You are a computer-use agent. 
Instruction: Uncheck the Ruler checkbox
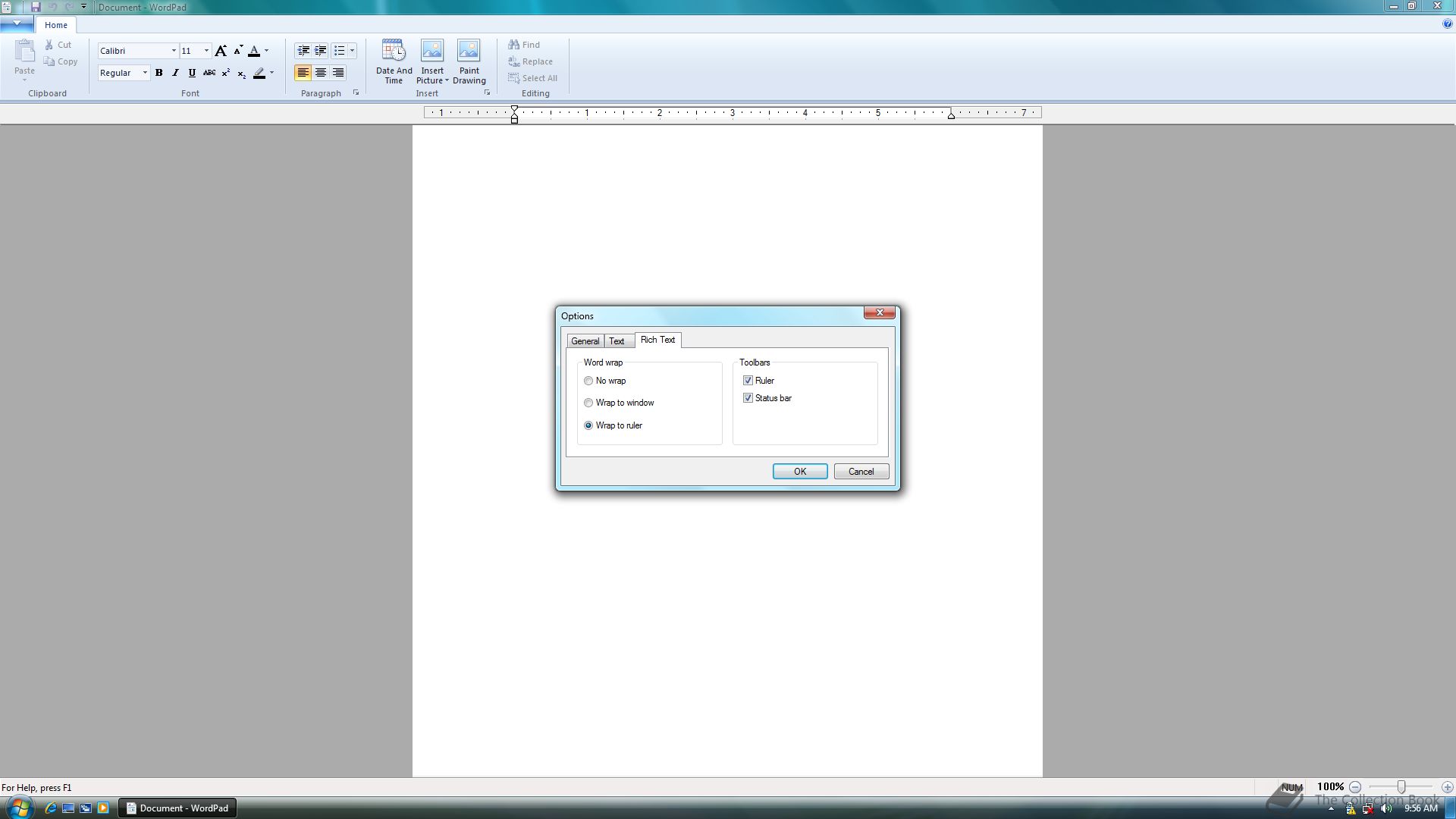tap(748, 381)
